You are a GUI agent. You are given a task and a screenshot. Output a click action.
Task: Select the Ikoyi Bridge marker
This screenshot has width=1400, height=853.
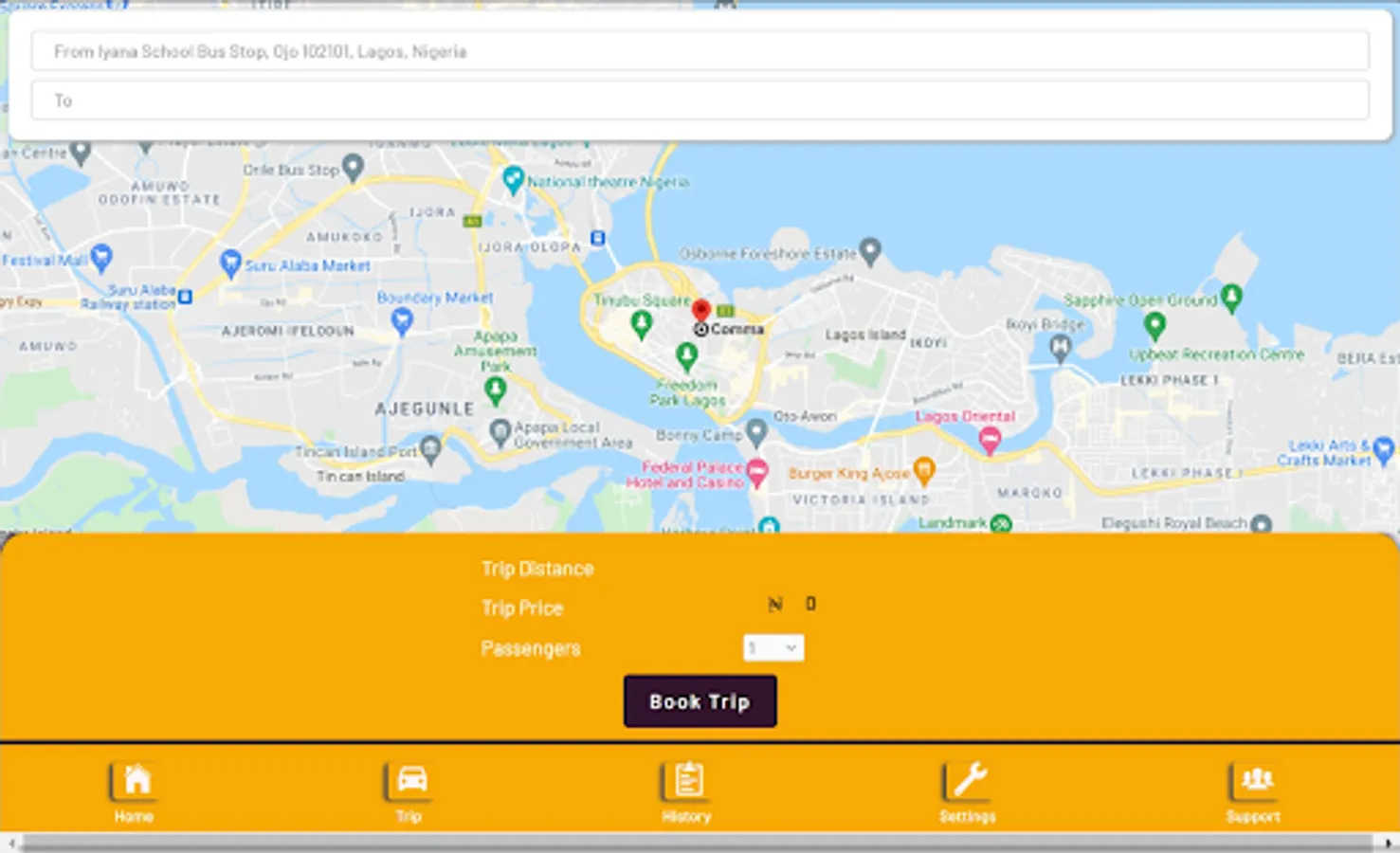tap(1061, 348)
